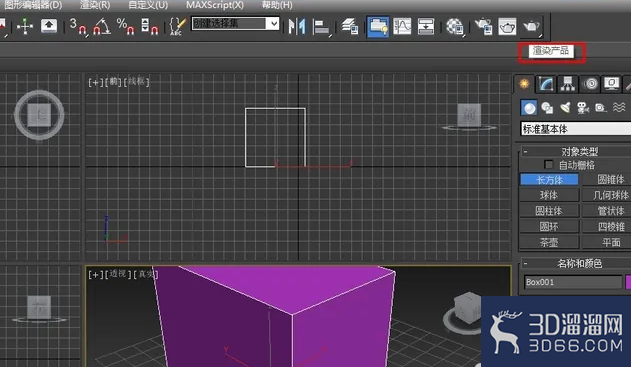This screenshot has width=631, height=367.
Task: Switch to the Display panel tab
Action: (x=612, y=84)
